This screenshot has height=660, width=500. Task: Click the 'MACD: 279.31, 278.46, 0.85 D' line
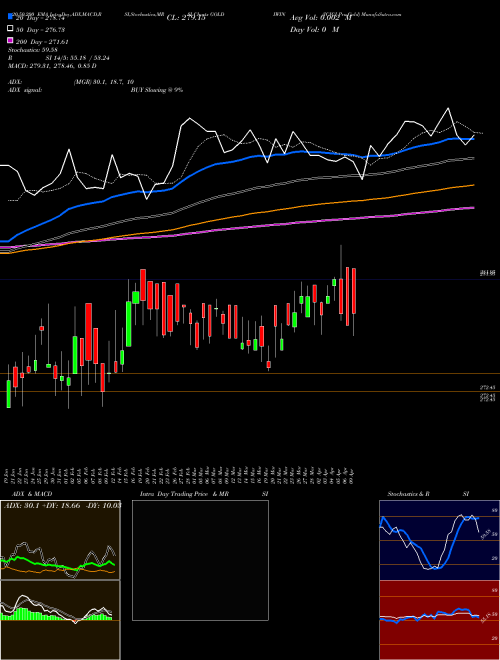(x=52, y=66)
